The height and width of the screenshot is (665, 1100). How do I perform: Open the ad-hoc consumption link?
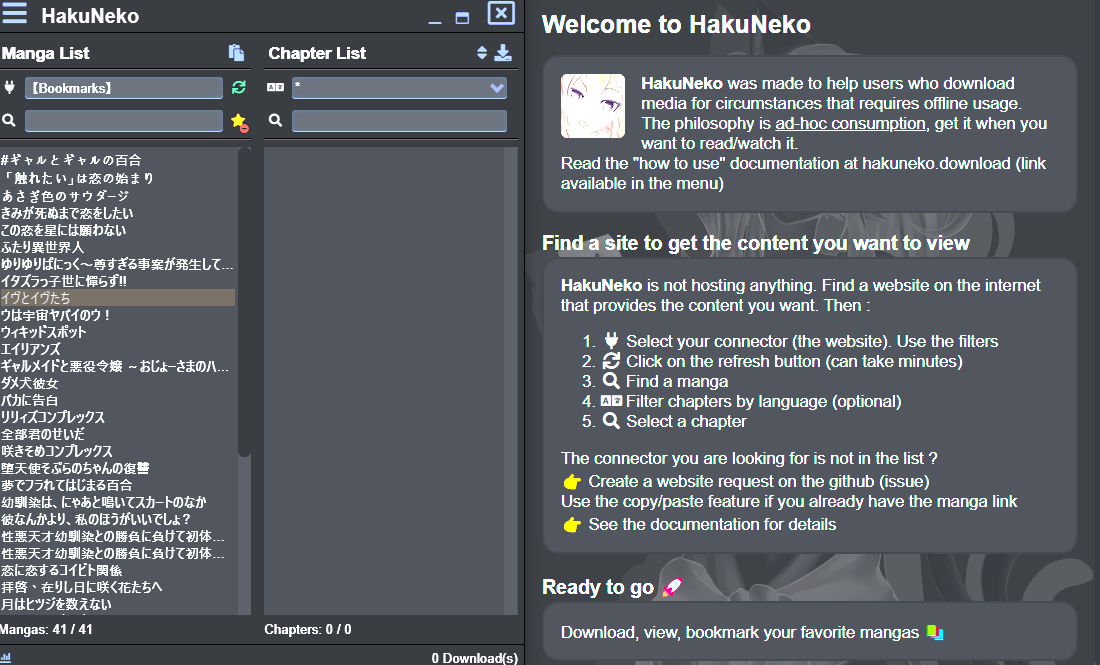[850, 123]
